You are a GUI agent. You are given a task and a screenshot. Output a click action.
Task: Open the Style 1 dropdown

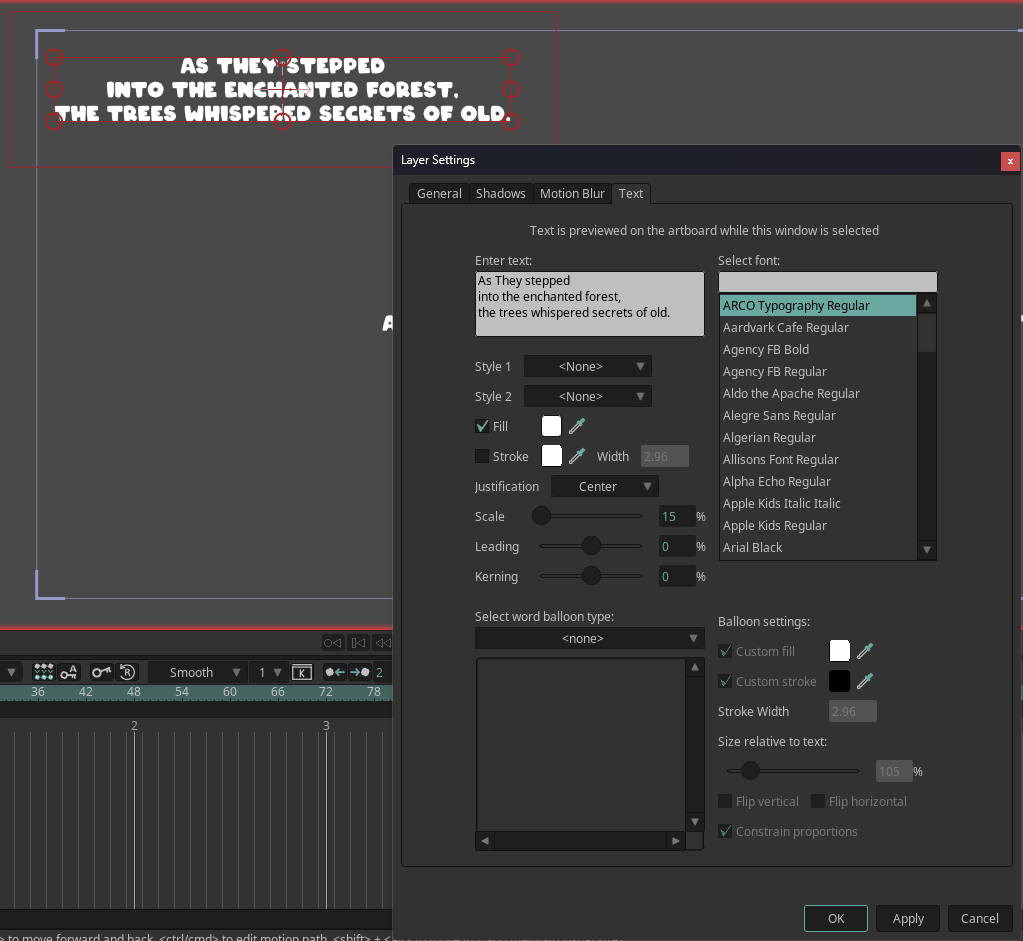588,366
